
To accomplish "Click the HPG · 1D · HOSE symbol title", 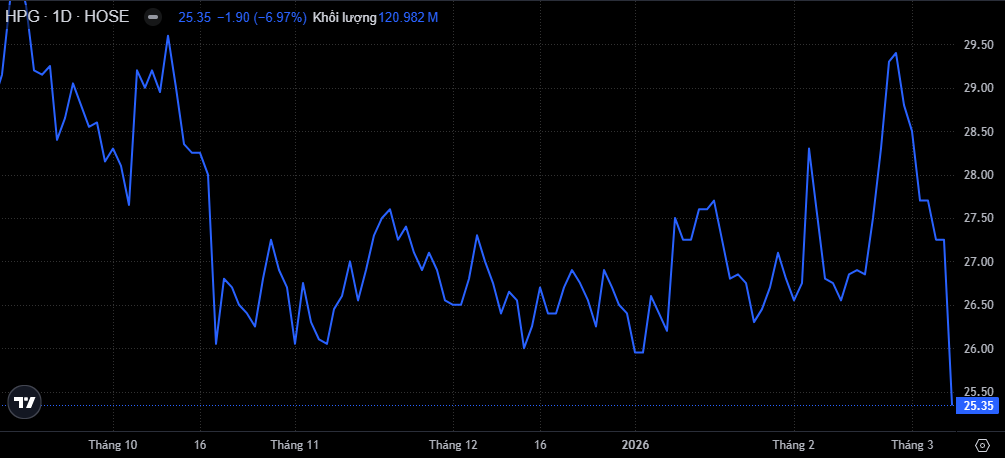I will pyautogui.click(x=65, y=18).
